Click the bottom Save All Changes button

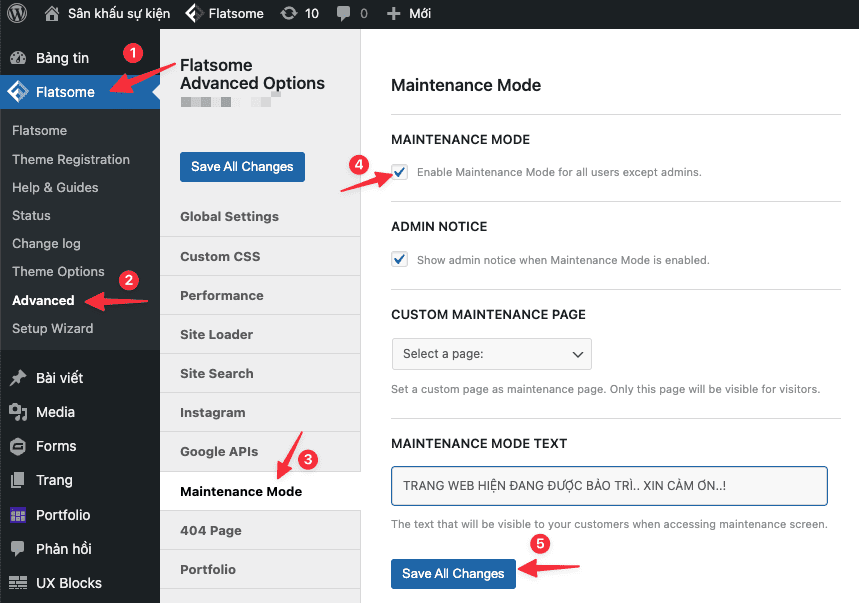[453, 573]
